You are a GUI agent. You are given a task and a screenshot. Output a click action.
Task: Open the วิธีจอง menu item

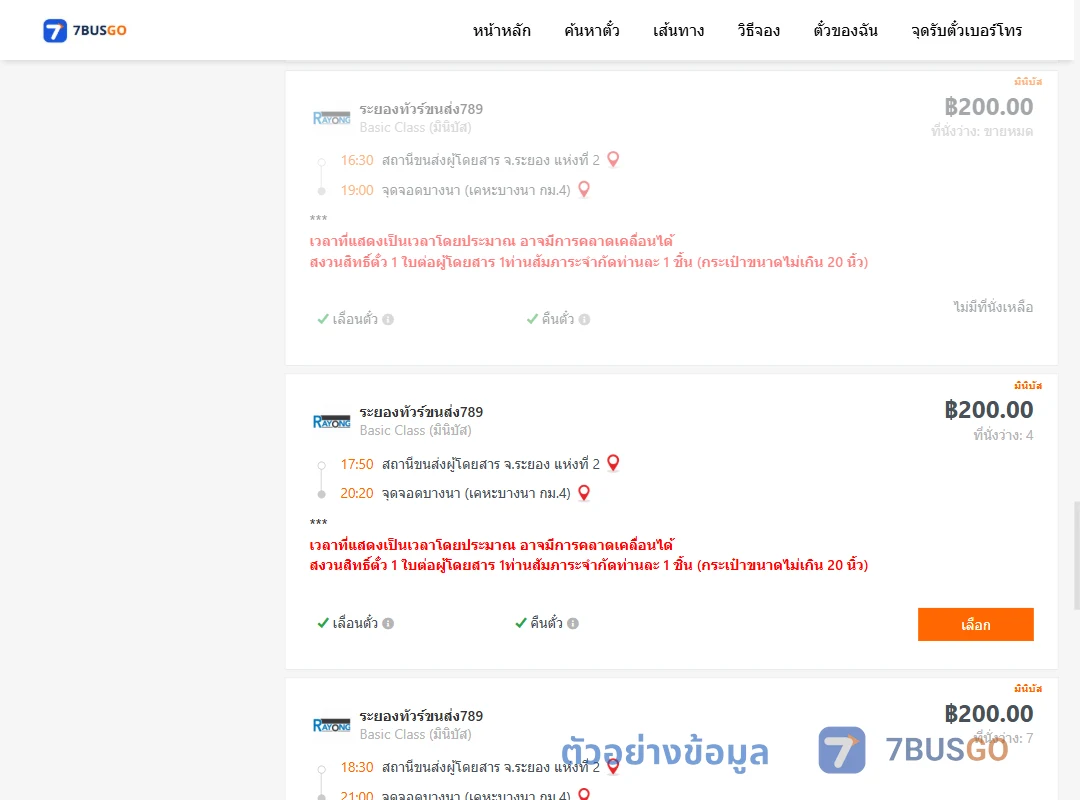pos(758,30)
